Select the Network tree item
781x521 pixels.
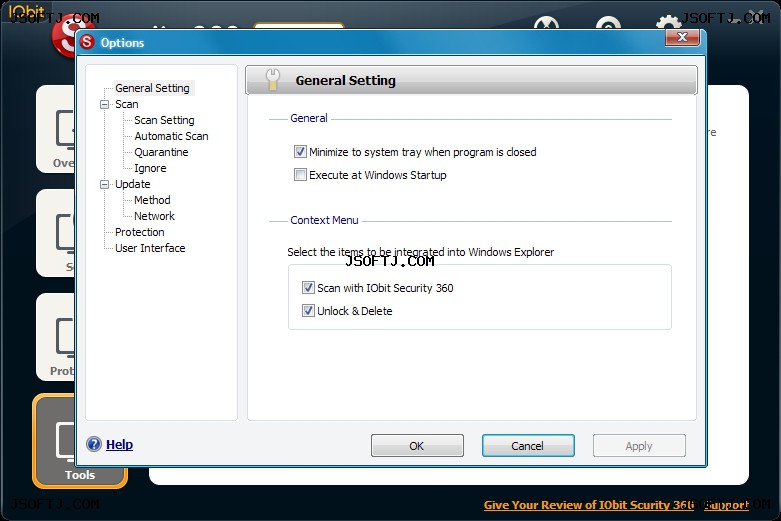click(x=154, y=216)
